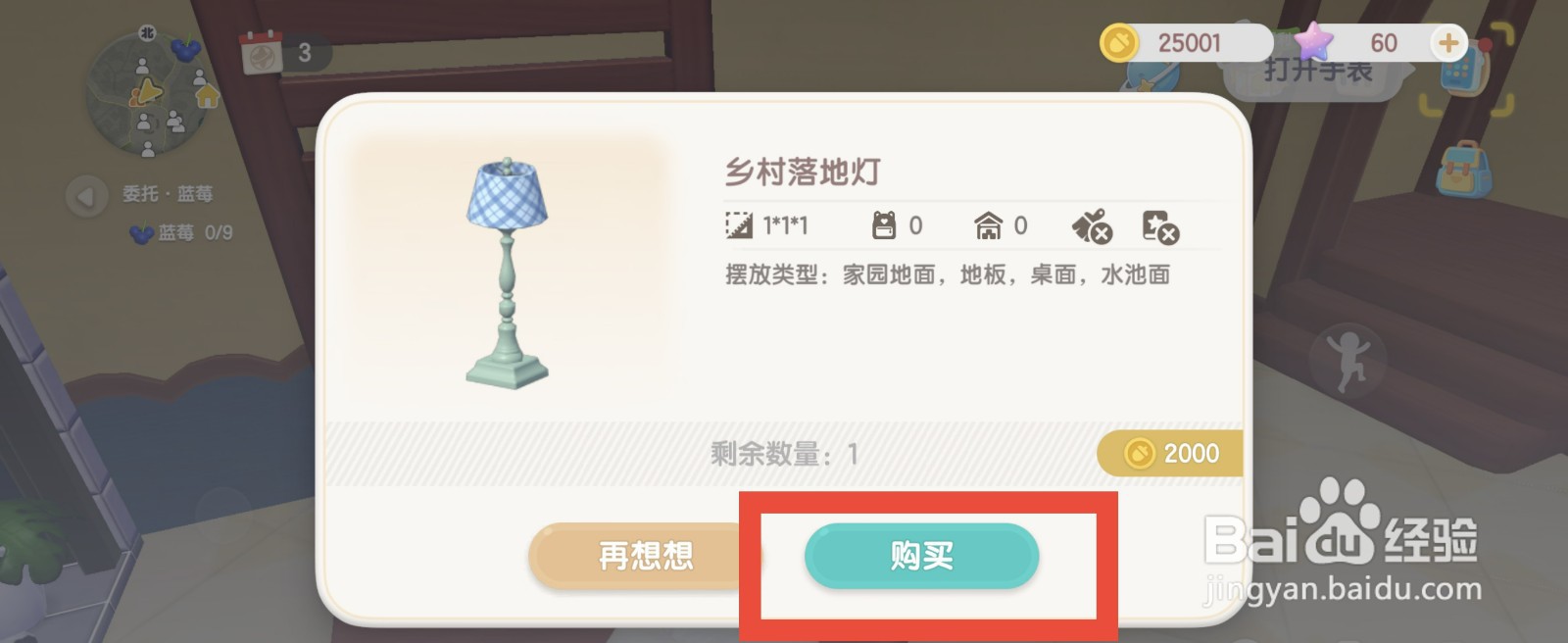Viewport: 1568px width, 643px height.
Task: Tap the calendar day icon
Action: pyautogui.click(x=262, y=53)
